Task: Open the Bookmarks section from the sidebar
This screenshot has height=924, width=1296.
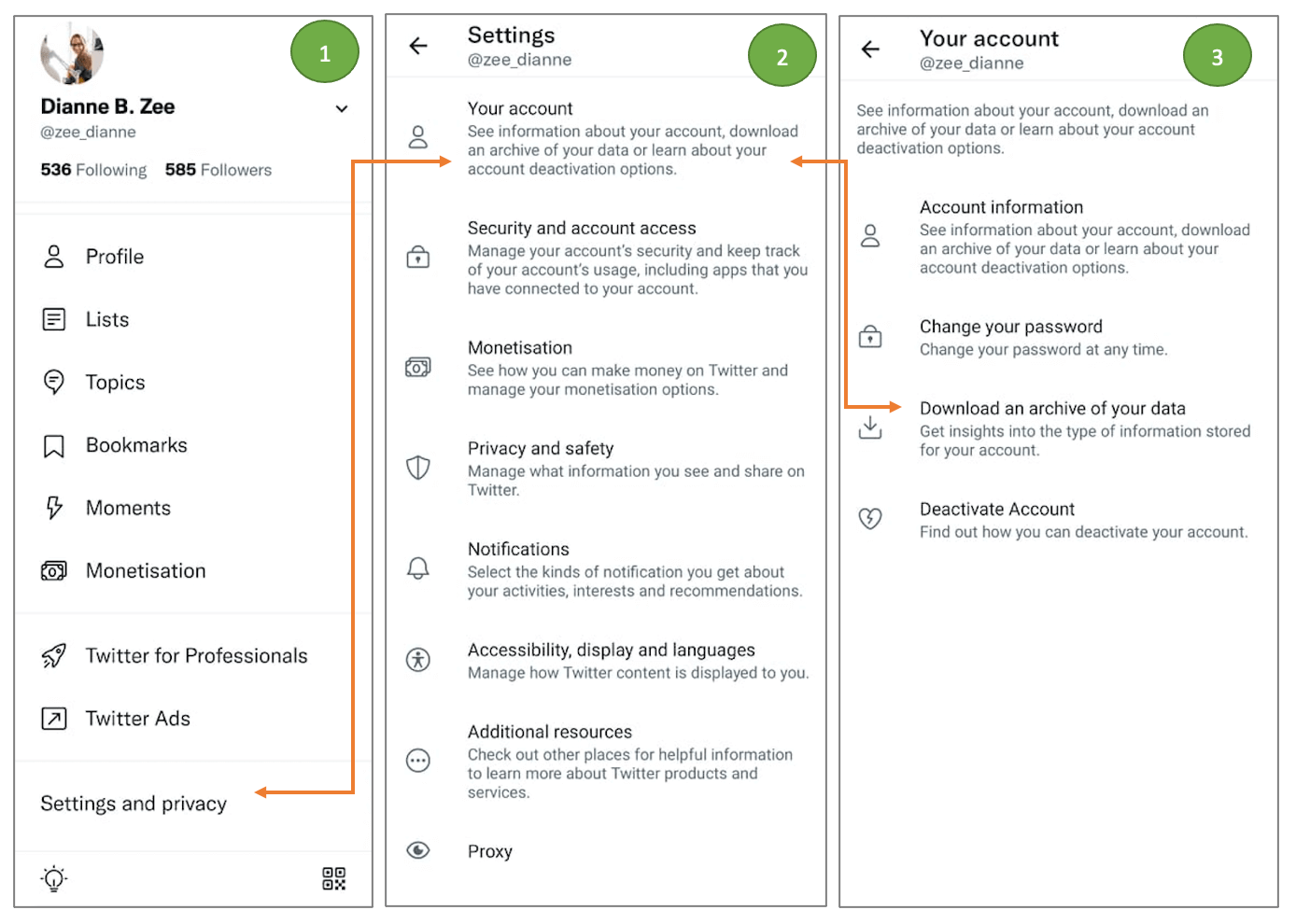Action: tap(136, 445)
